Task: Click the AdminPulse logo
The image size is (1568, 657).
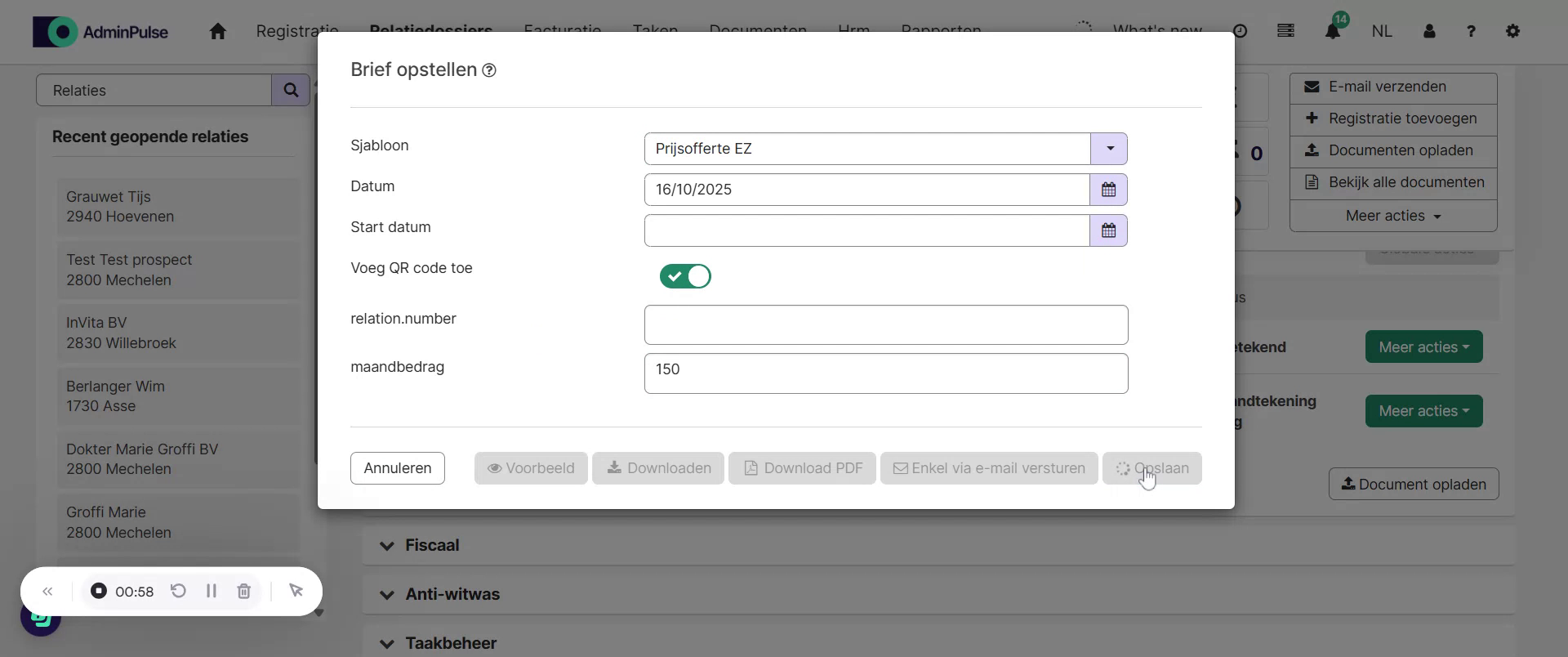Action: tap(100, 32)
